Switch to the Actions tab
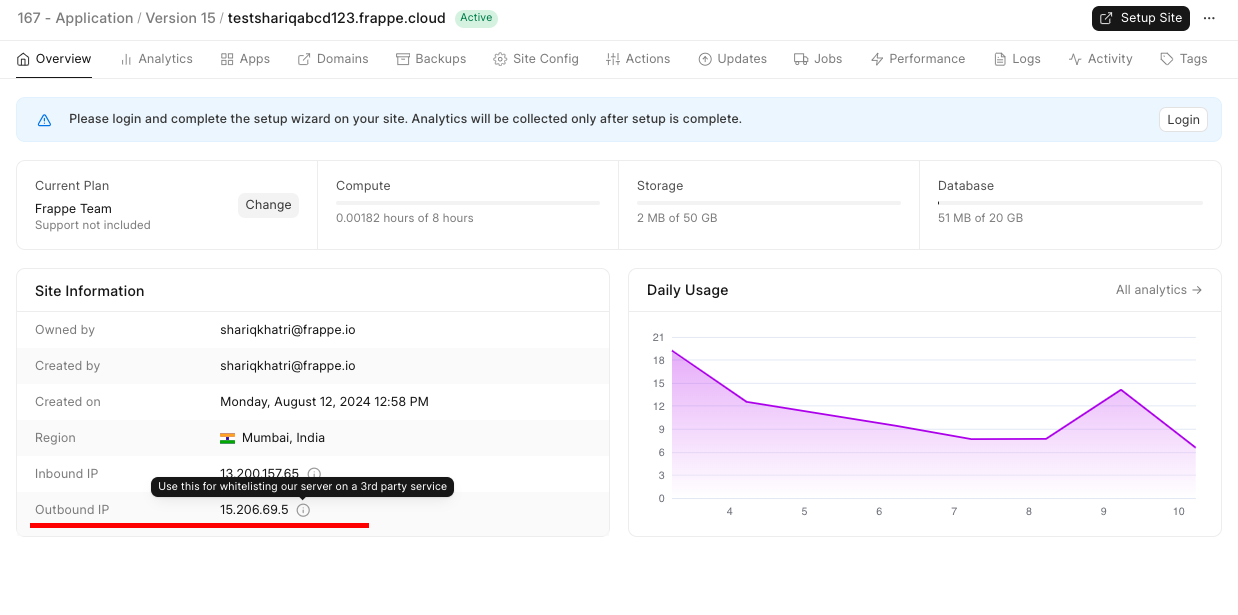 click(x=638, y=59)
